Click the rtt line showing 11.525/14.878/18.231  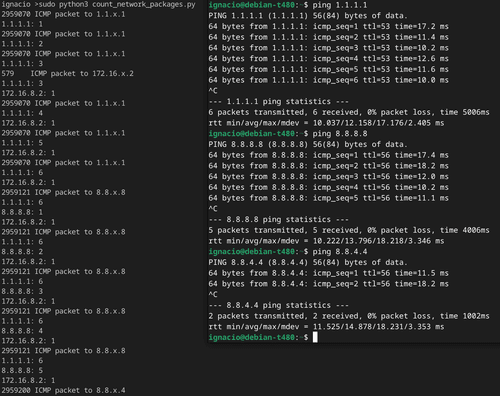[326, 327]
